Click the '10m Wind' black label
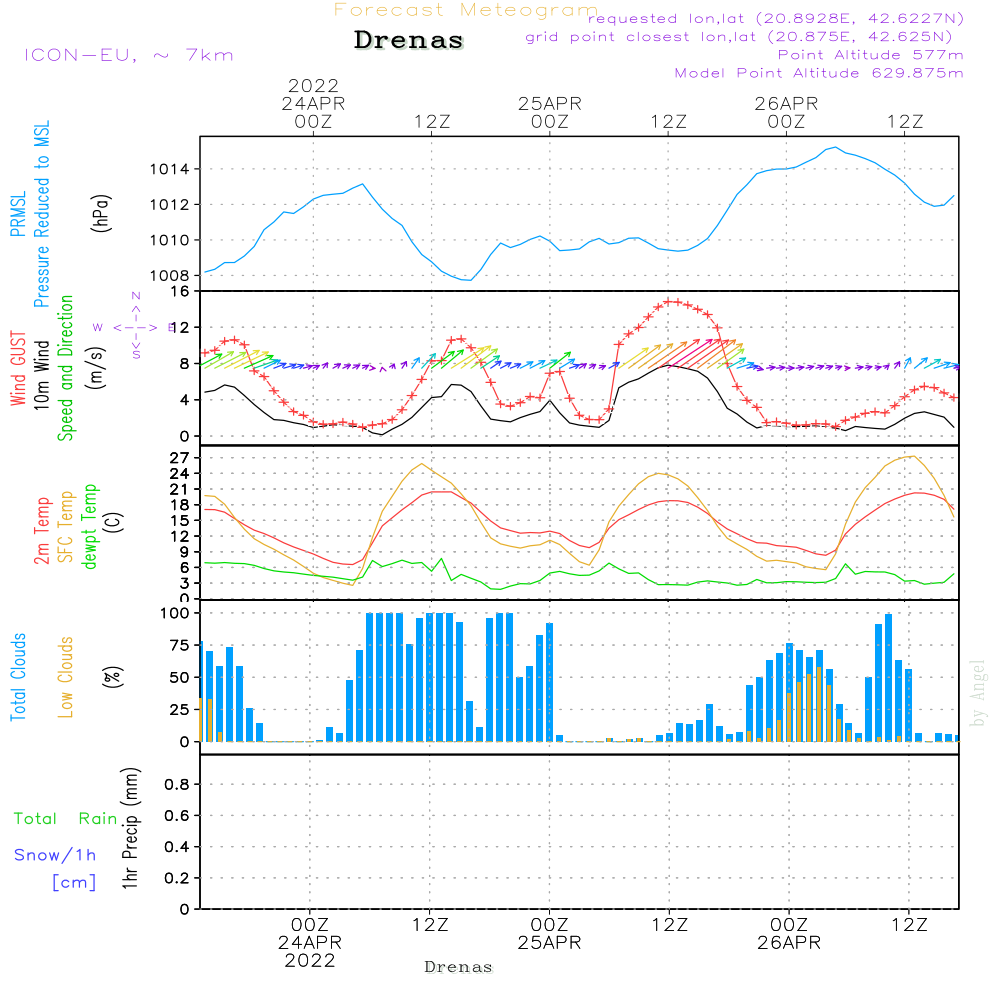 tap(41, 374)
